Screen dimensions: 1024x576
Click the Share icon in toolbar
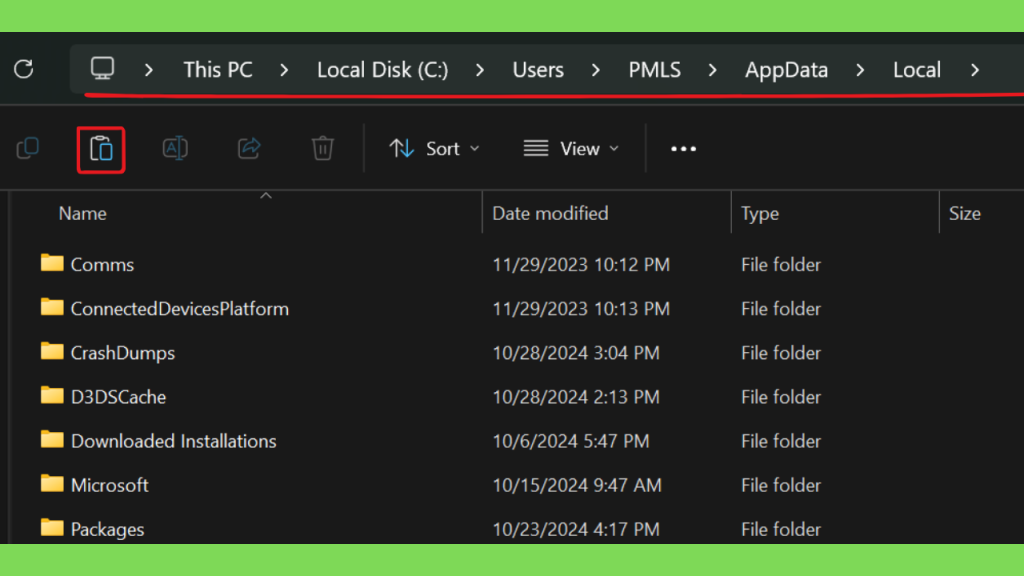(x=249, y=149)
